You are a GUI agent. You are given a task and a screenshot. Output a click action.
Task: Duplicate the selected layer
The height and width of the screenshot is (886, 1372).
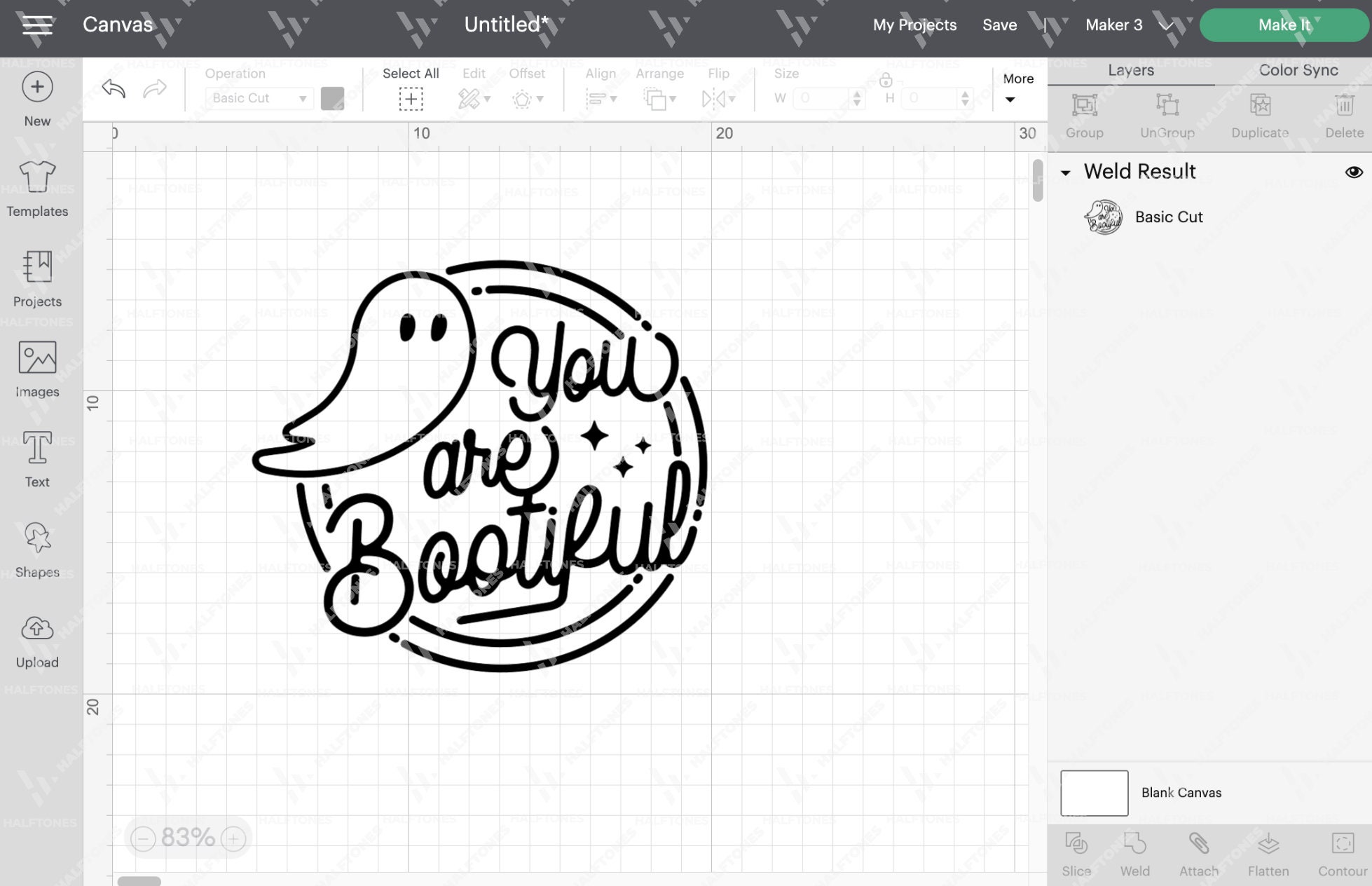[1259, 114]
